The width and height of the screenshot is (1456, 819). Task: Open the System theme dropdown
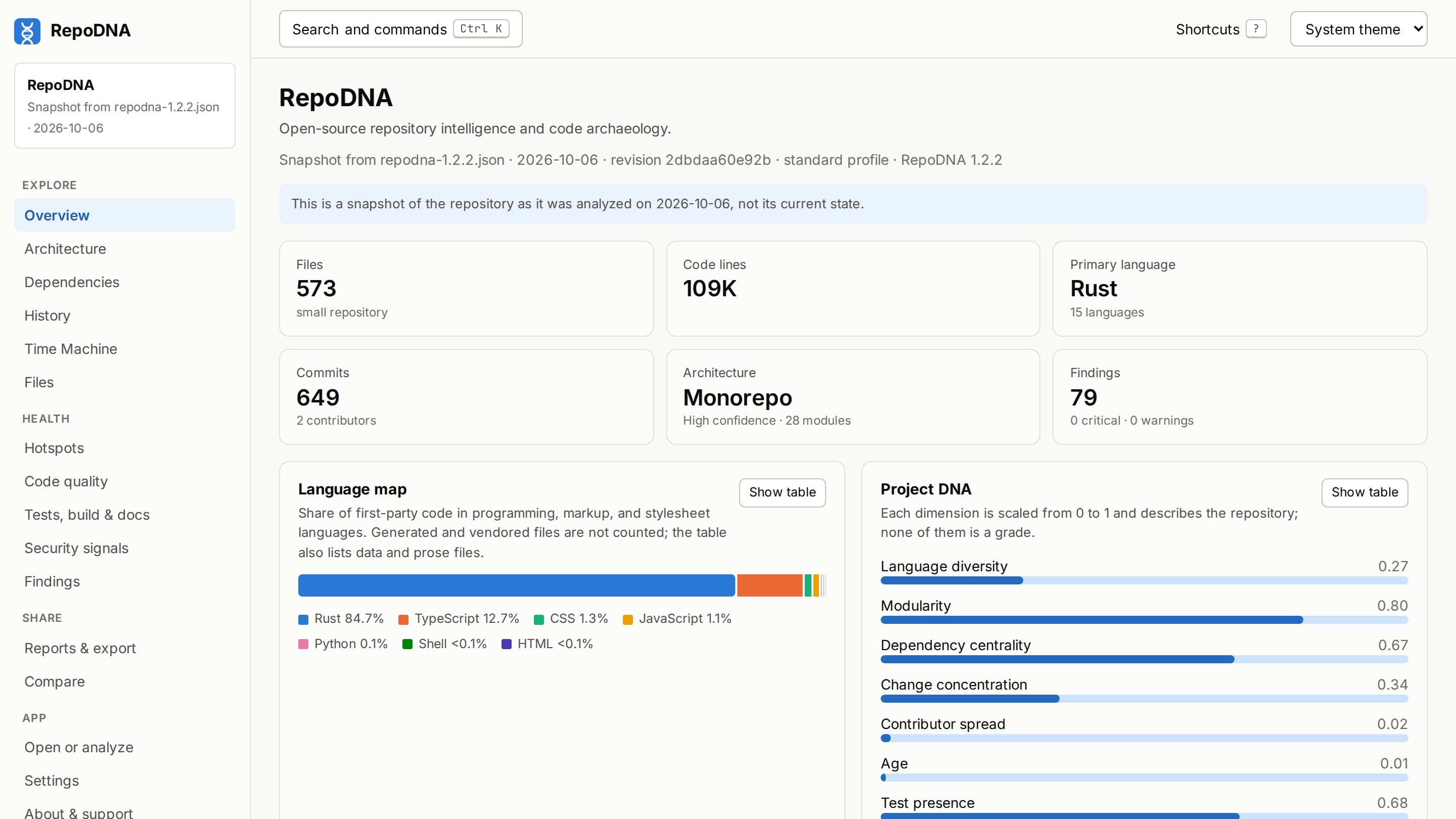coord(1358,29)
